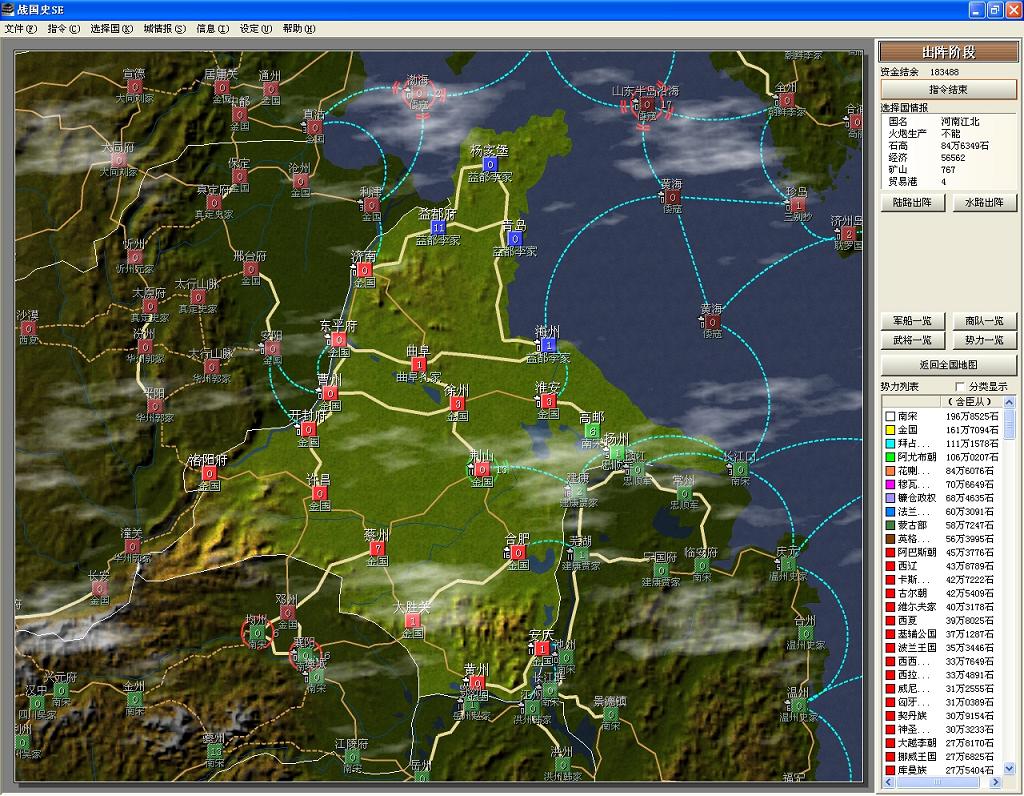1024x796 pixels.
Task: Click the 杨家堡 blue castle marker
Action: point(490,164)
